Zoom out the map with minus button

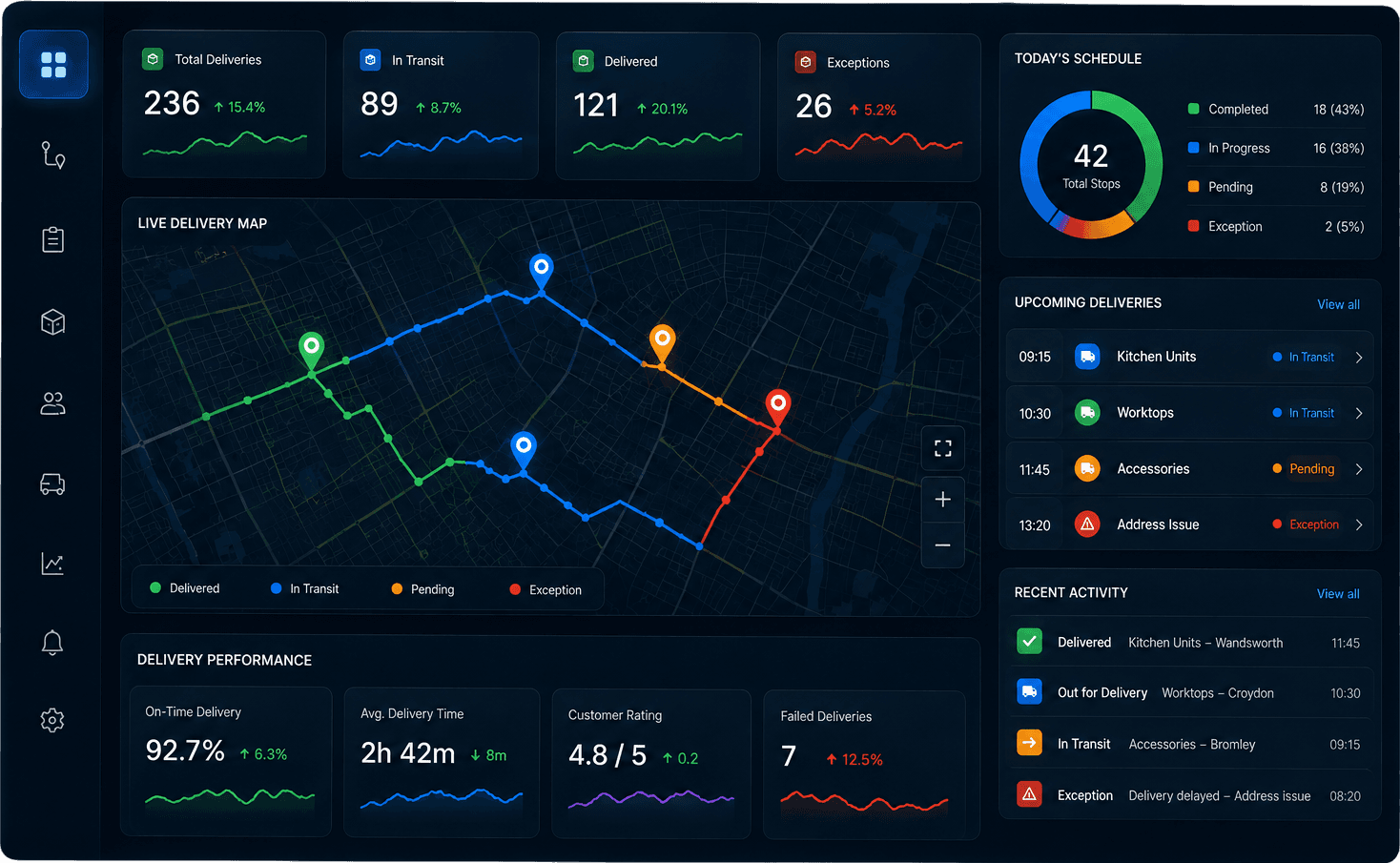(x=943, y=545)
